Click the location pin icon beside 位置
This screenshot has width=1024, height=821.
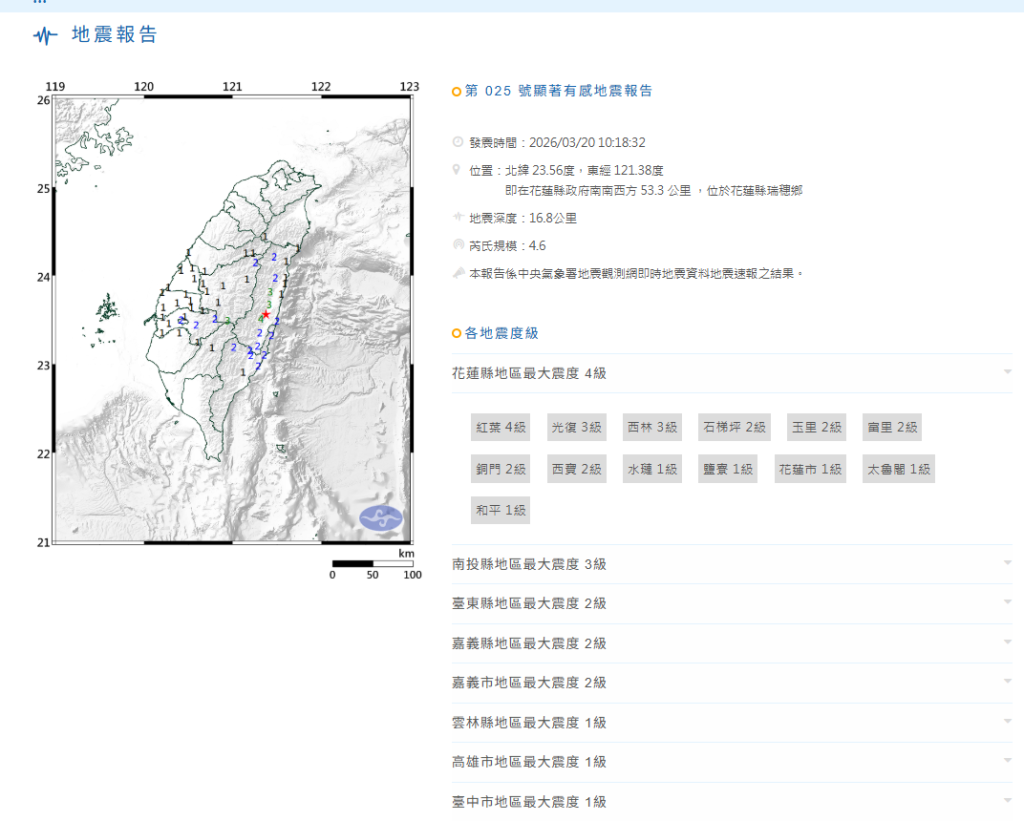point(456,168)
